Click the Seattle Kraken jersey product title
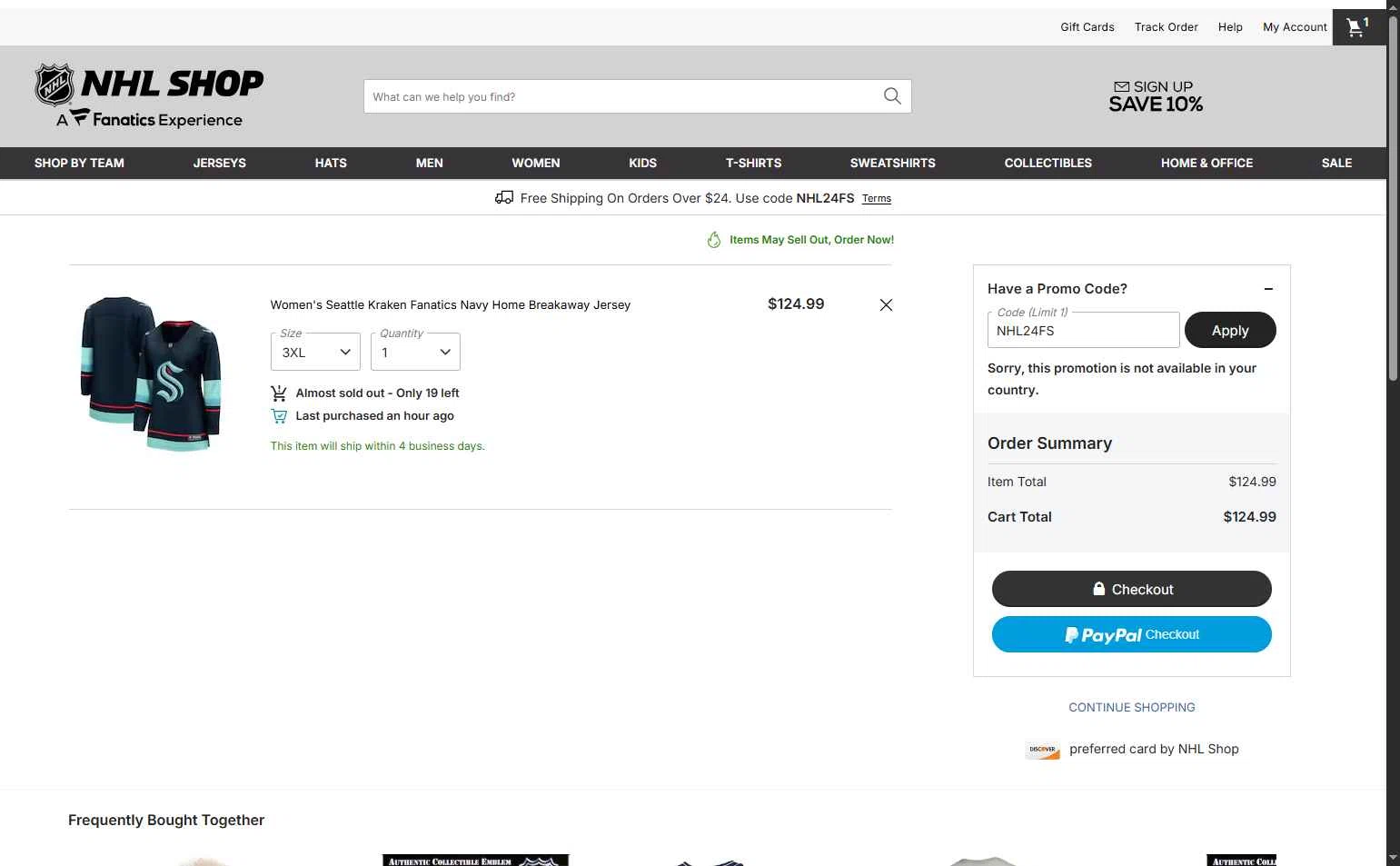This screenshot has height=866, width=1400. pyautogui.click(x=451, y=305)
